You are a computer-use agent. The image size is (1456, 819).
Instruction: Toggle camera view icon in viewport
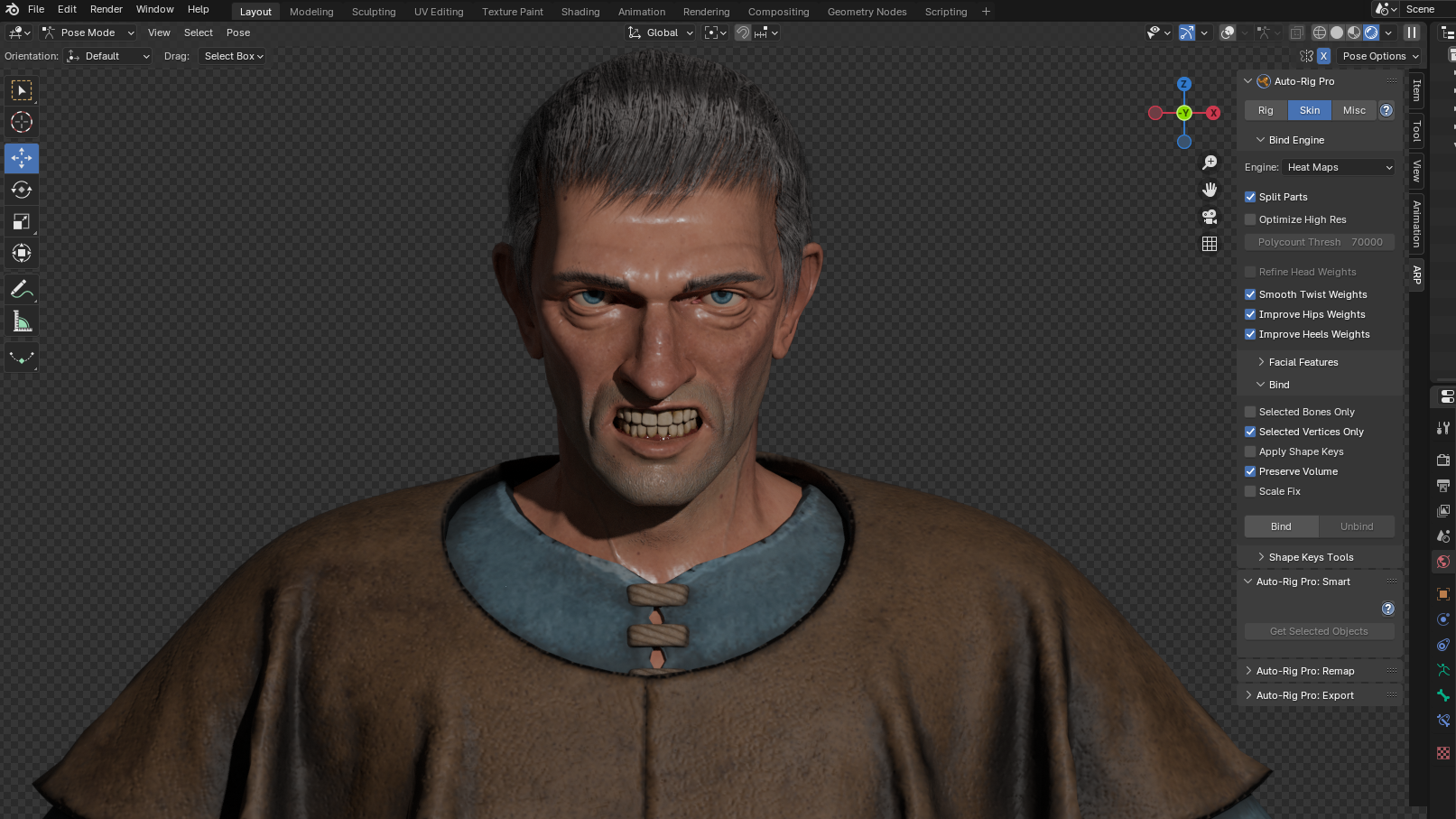pos(1210,217)
